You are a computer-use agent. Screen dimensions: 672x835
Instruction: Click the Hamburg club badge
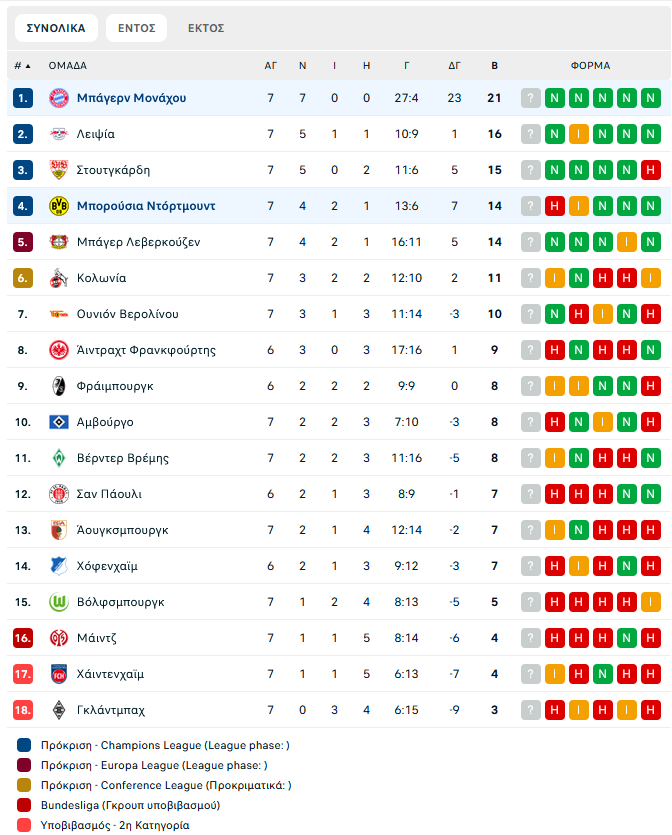point(57,422)
